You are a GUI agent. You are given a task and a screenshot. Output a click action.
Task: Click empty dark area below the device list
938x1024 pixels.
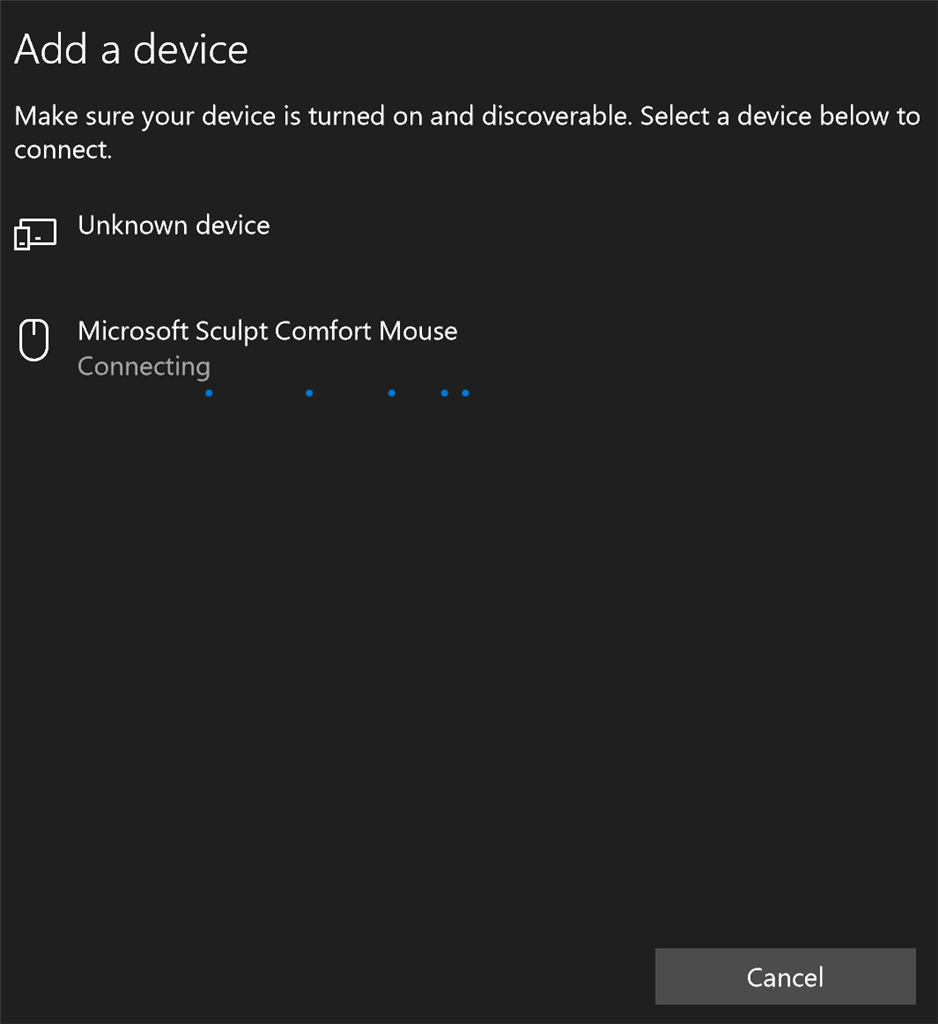coord(469,653)
